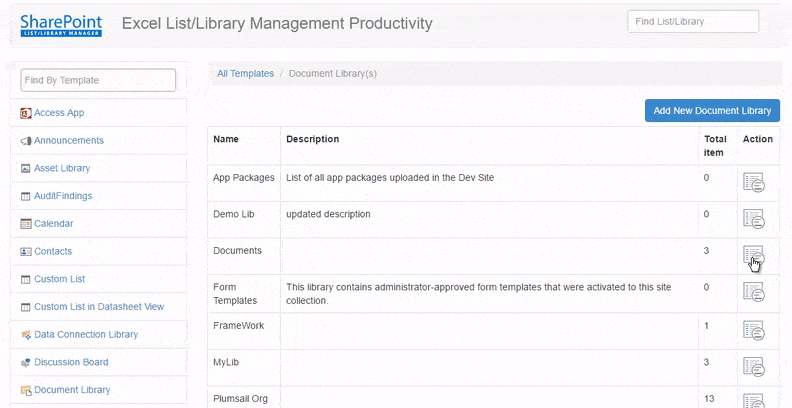Open action icon for Documents row
The height and width of the screenshot is (408, 792).
tap(753, 255)
